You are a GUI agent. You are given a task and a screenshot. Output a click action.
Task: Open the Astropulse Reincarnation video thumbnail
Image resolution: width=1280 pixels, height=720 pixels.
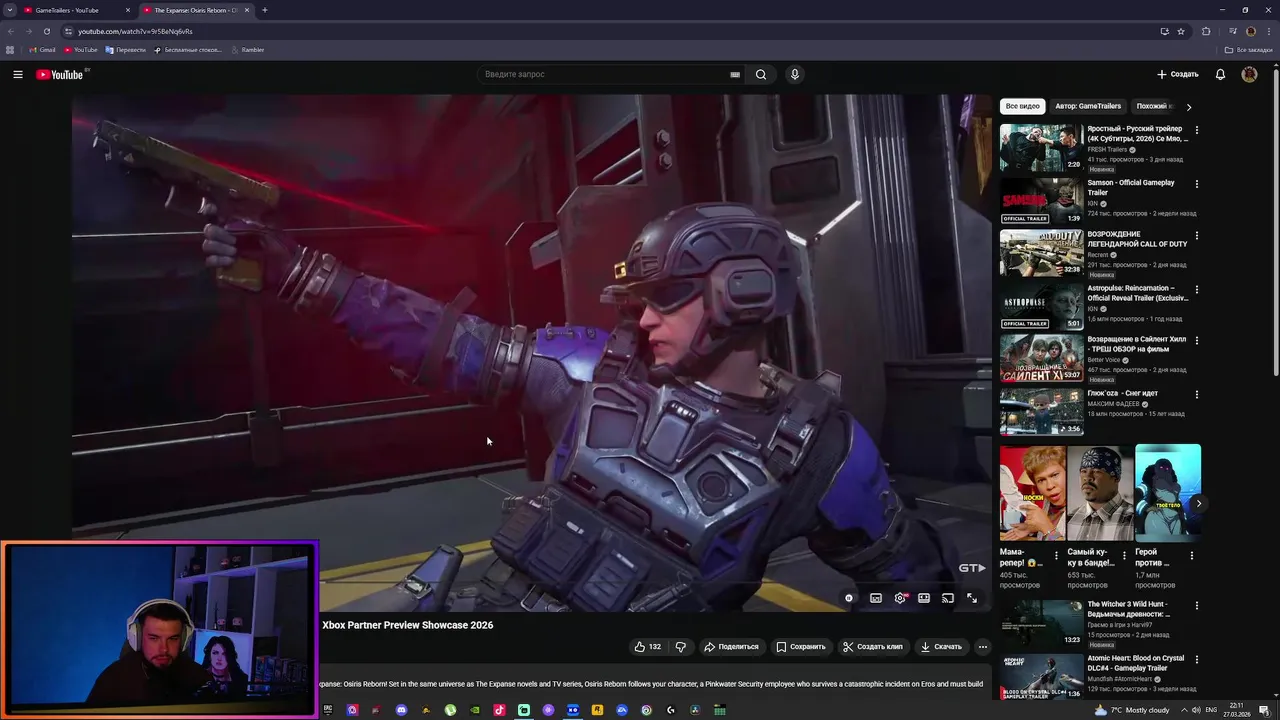point(1041,307)
